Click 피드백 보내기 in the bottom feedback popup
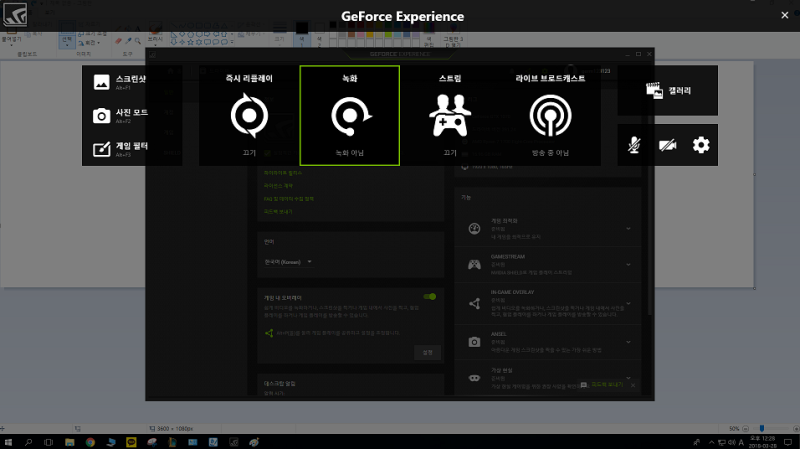 point(607,384)
